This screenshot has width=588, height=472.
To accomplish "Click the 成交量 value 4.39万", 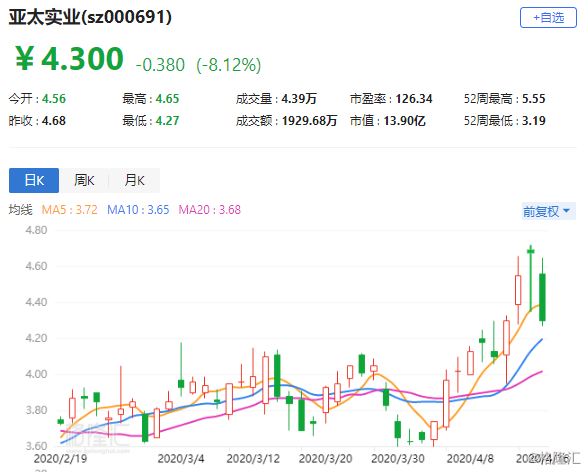I will pyautogui.click(x=299, y=99).
